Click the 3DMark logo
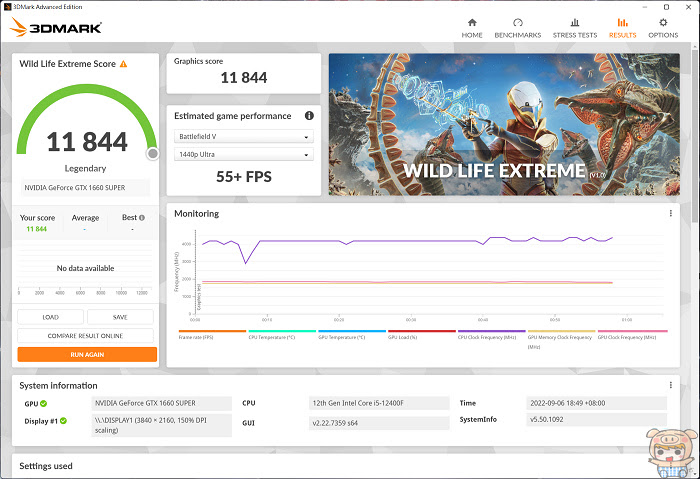Screen dimensions: 700x479 coord(56,27)
